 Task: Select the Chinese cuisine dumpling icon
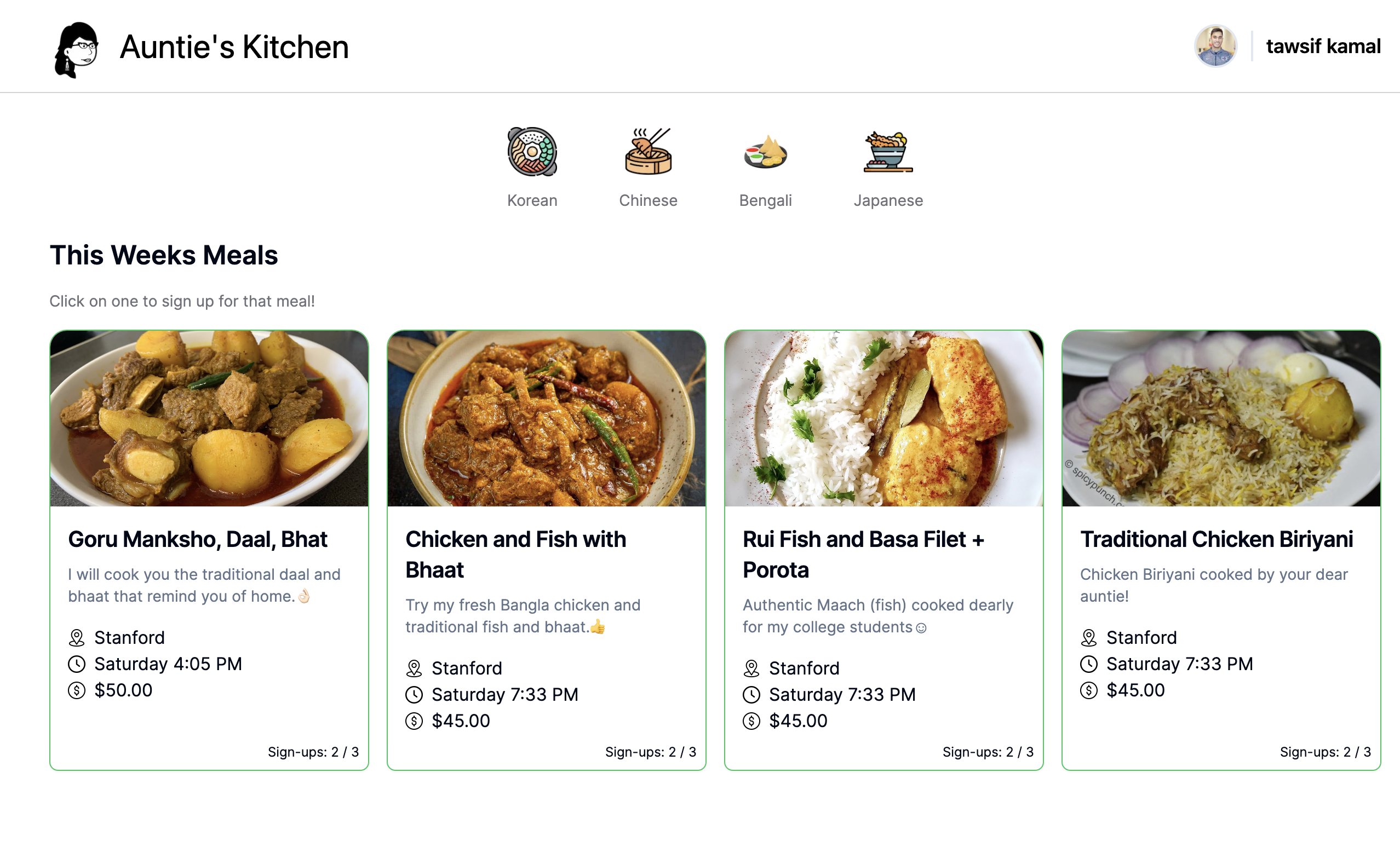648,152
